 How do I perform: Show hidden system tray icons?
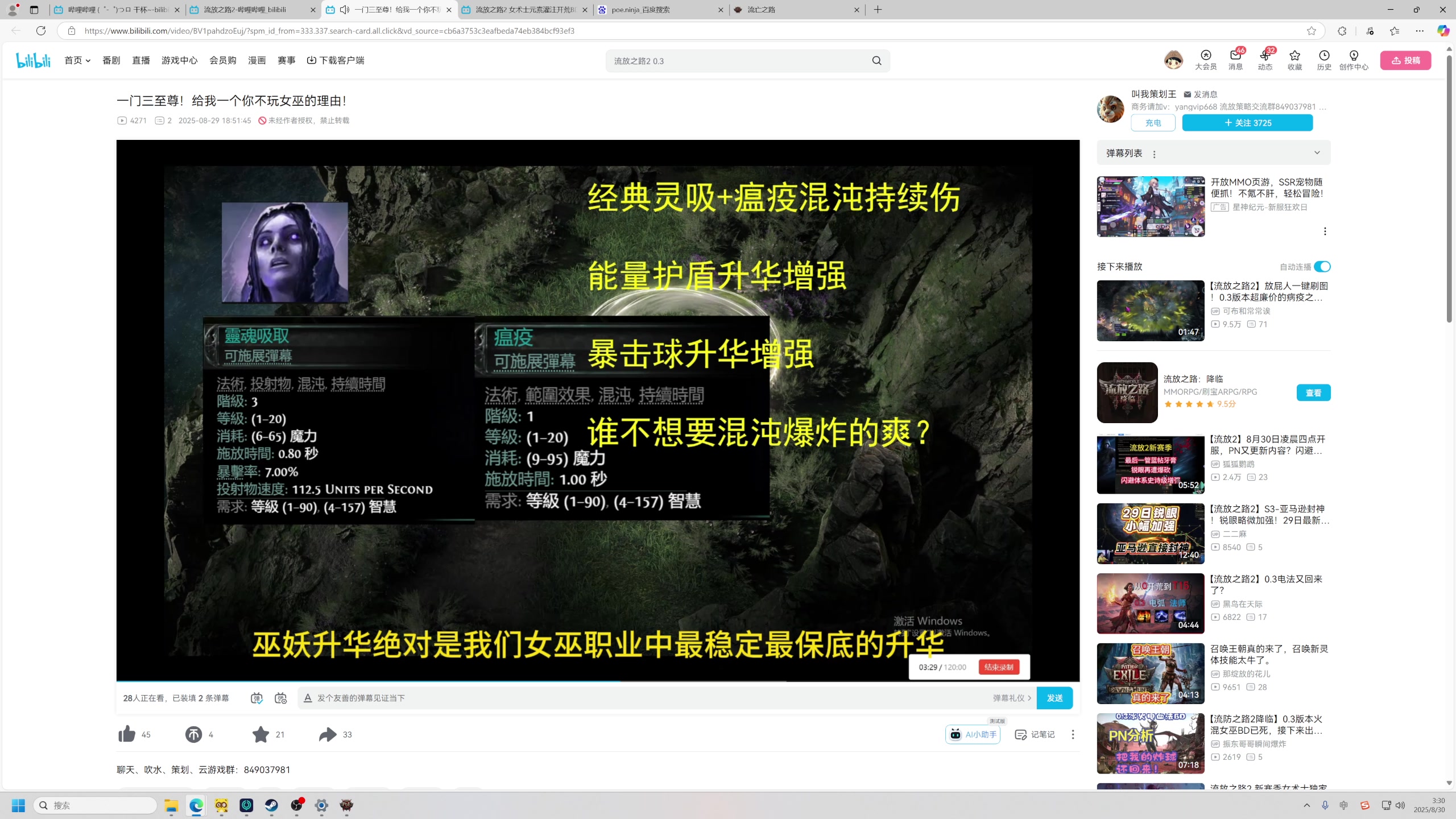tap(1306, 805)
